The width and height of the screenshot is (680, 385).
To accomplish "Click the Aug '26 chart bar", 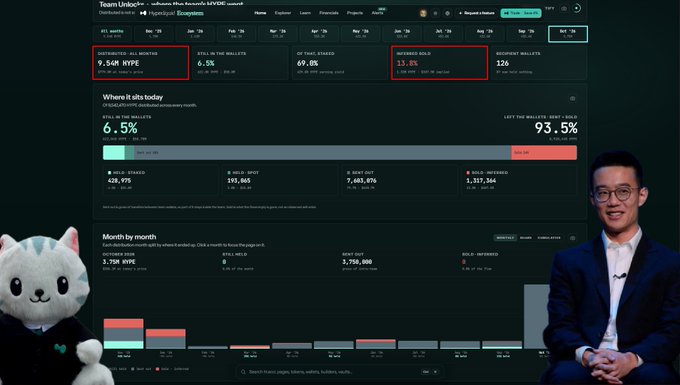I will 460,345.
